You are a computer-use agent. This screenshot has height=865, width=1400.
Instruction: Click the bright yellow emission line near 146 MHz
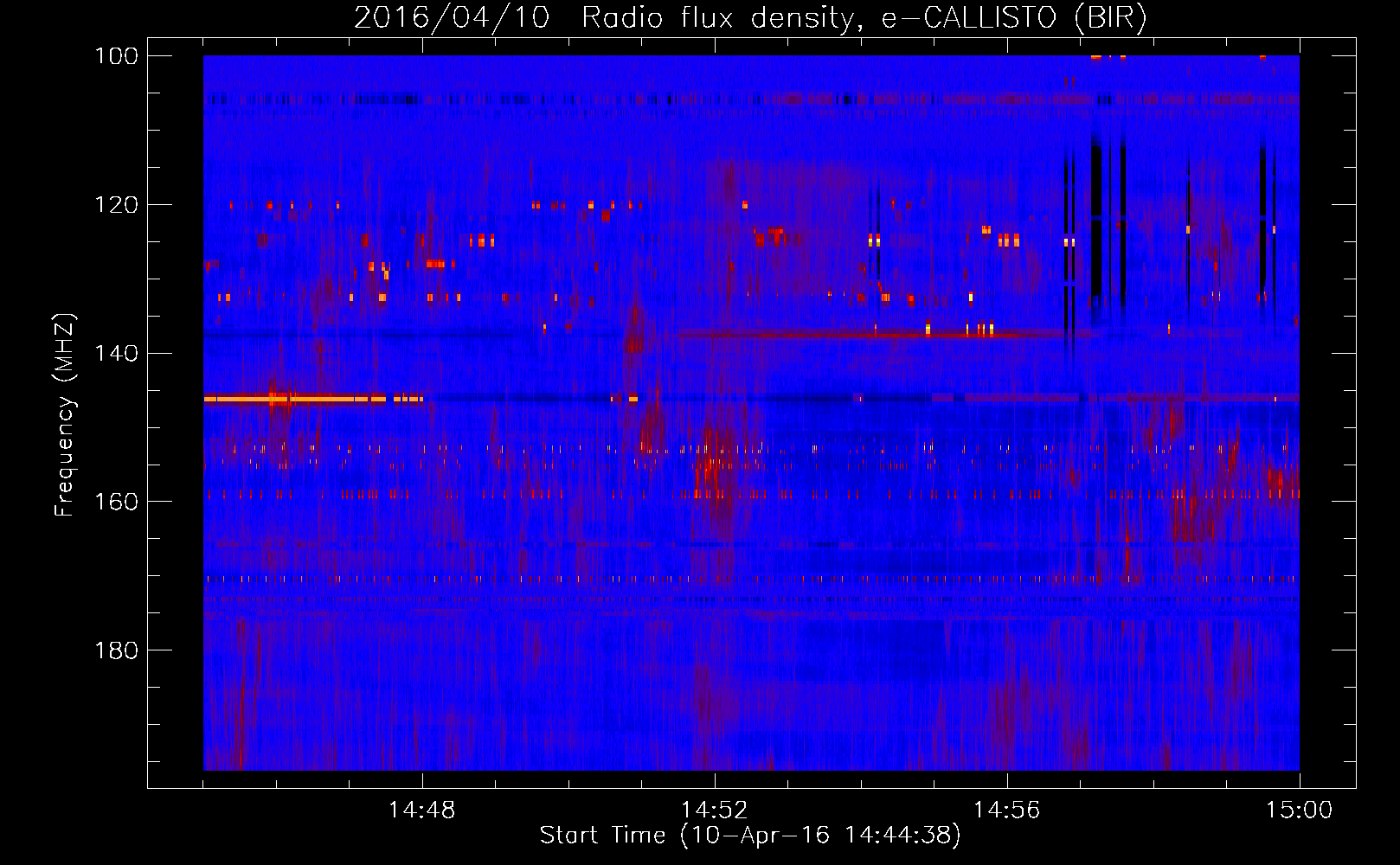point(313,399)
